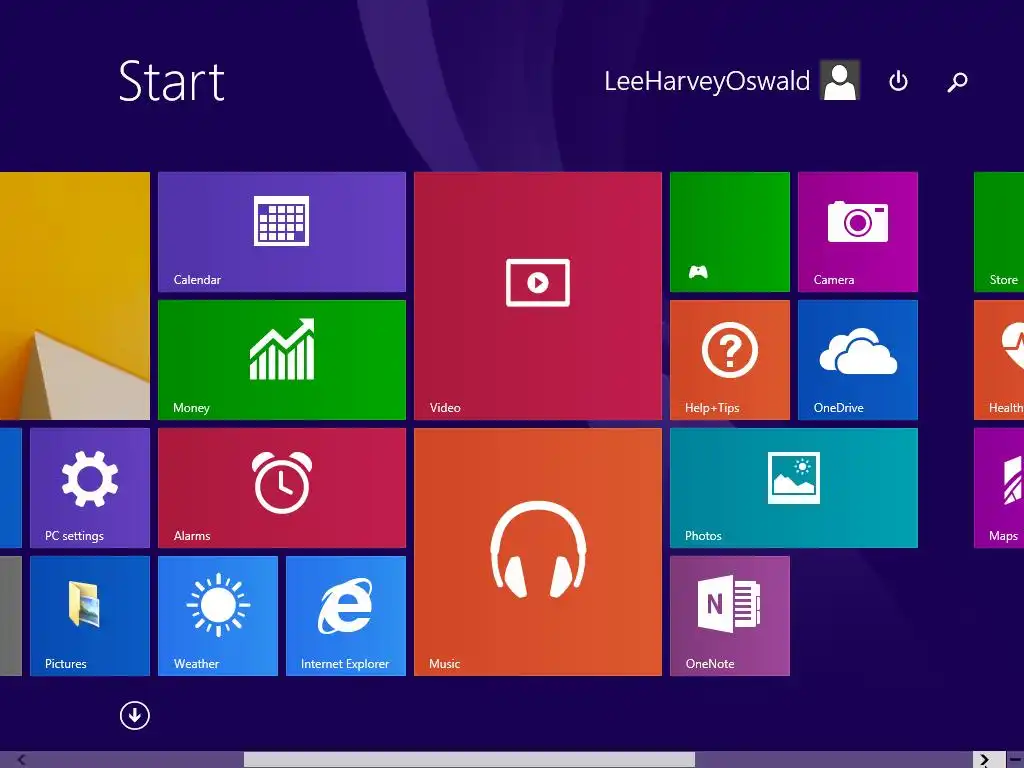Open the Store tile
The image size is (1024, 768).
pos(999,232)
